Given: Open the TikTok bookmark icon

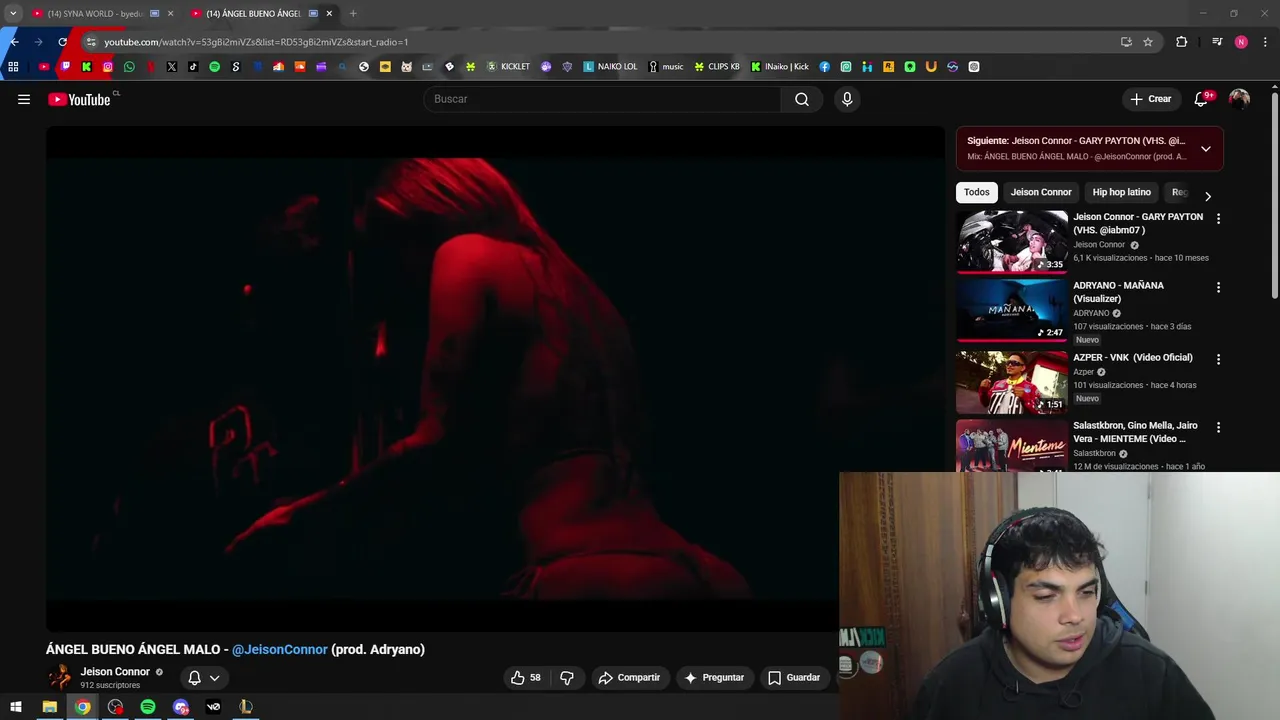Looking at the screenshot, I should (193, 67).
